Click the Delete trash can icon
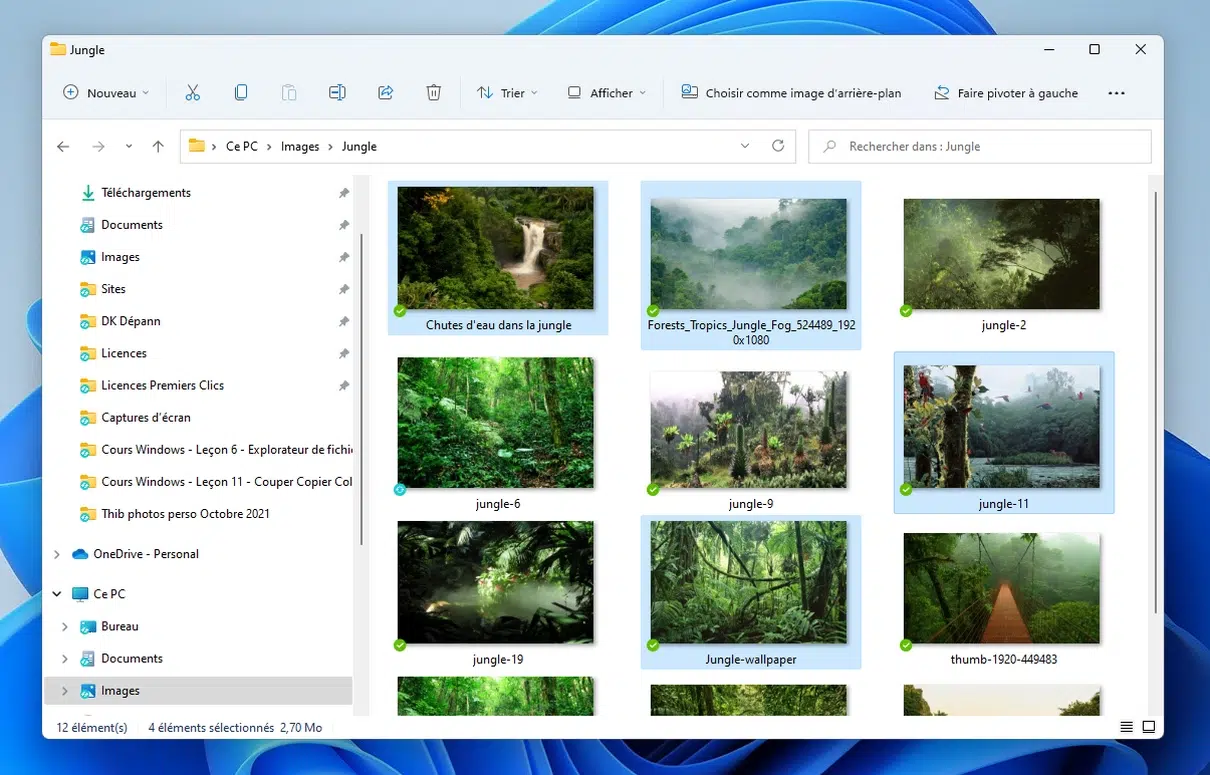This screenshot has height=775, width=1210. 433,93
